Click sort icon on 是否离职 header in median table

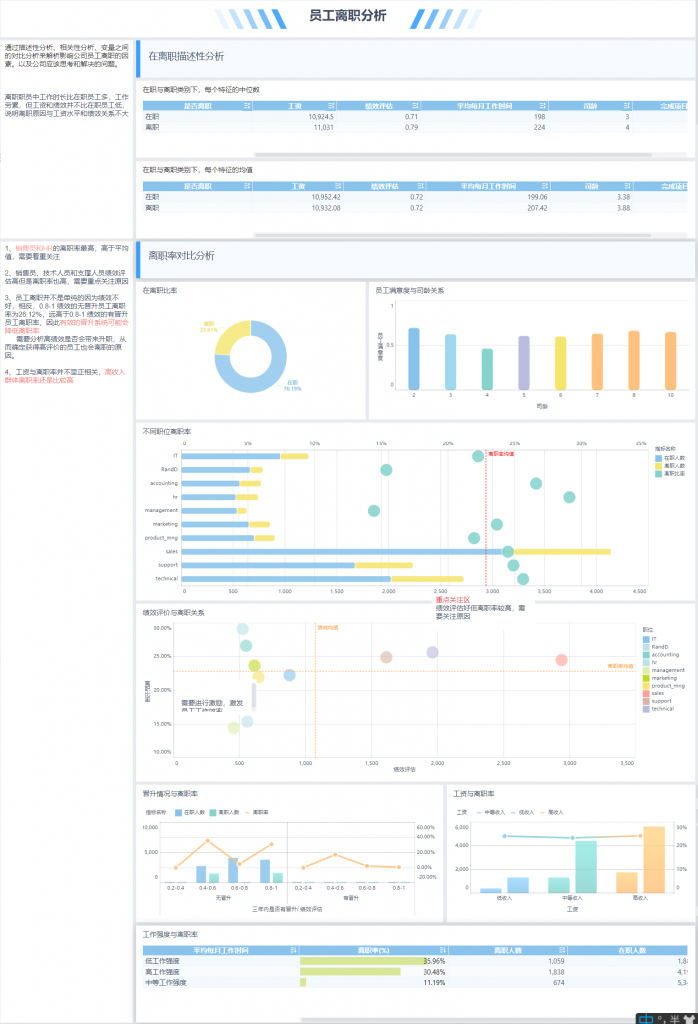pyautogui.click(x=247, y=106)
